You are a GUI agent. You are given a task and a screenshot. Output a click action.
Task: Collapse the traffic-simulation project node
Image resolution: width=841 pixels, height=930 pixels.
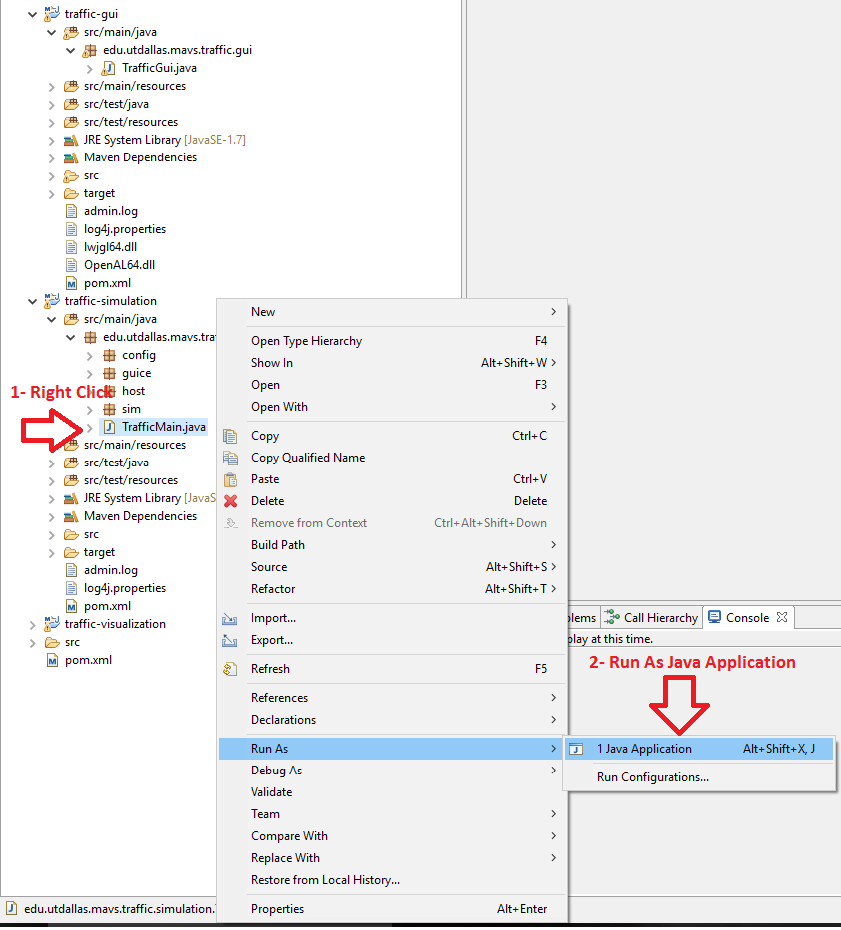click(x=33, y=301)
